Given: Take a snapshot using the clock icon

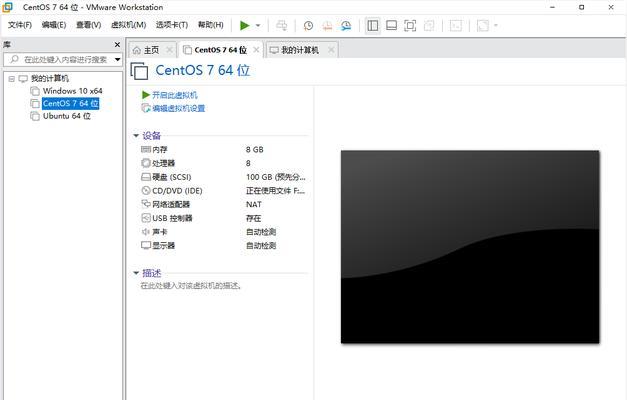Looking at the screenshot, I should pyautogui.click(x=308, y=26).
